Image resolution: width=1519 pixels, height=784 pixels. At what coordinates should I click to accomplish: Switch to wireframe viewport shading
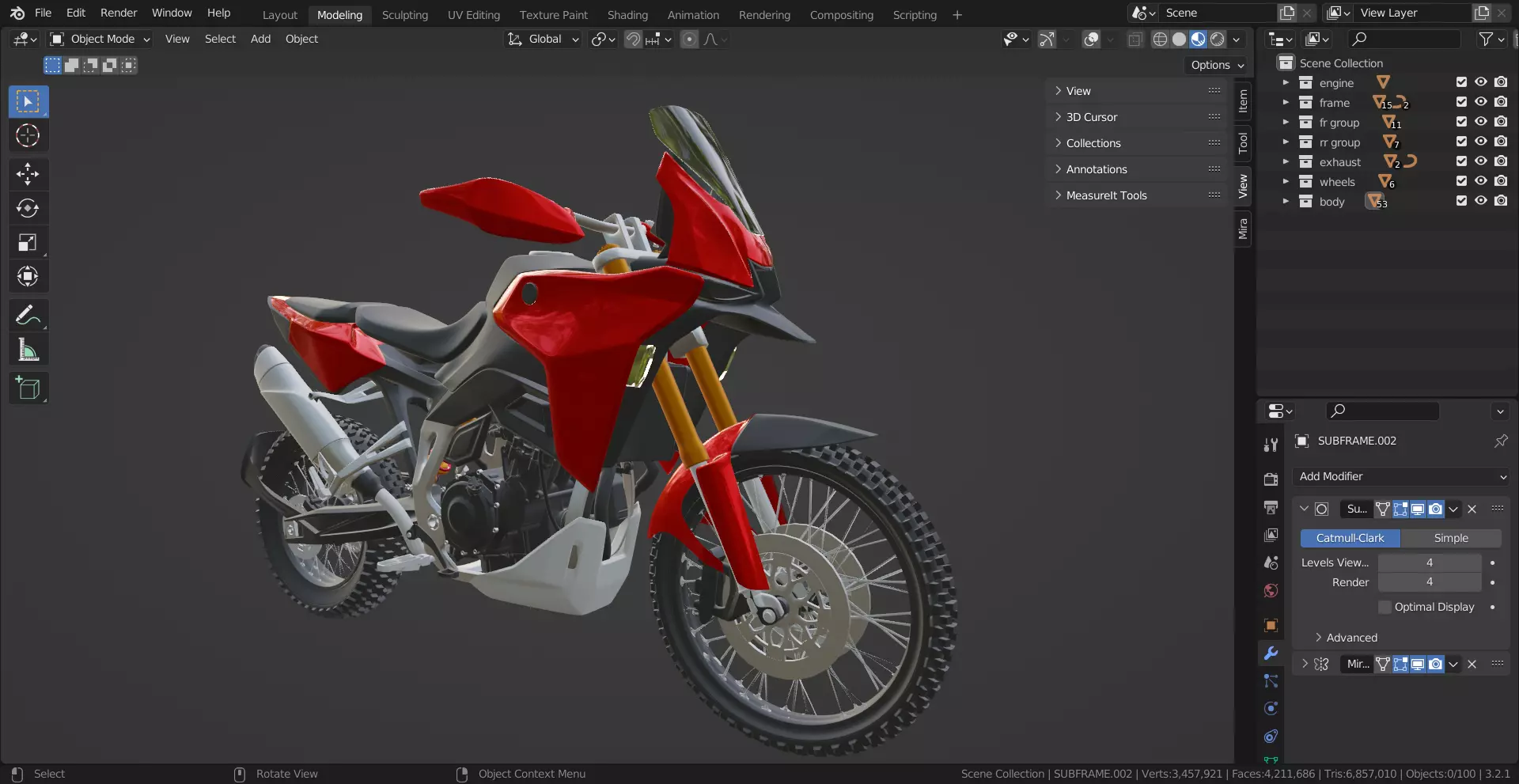click(1160, 39)
